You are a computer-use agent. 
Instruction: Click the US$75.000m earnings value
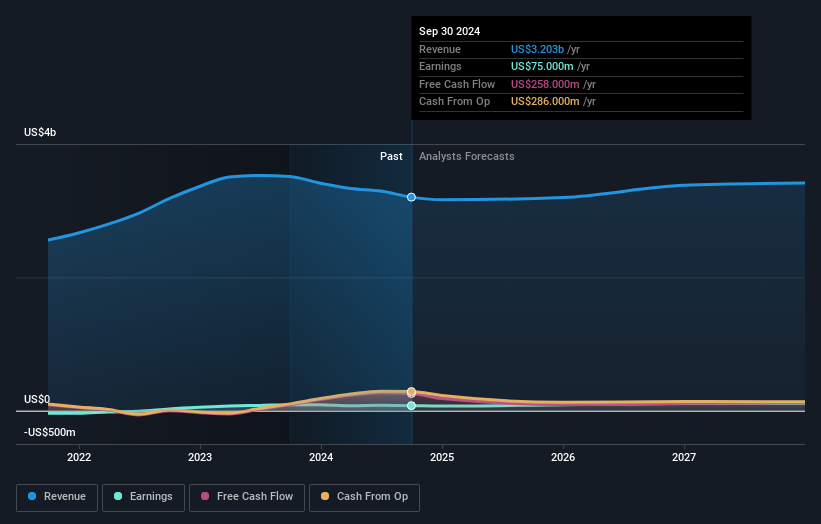click(542, 66)
